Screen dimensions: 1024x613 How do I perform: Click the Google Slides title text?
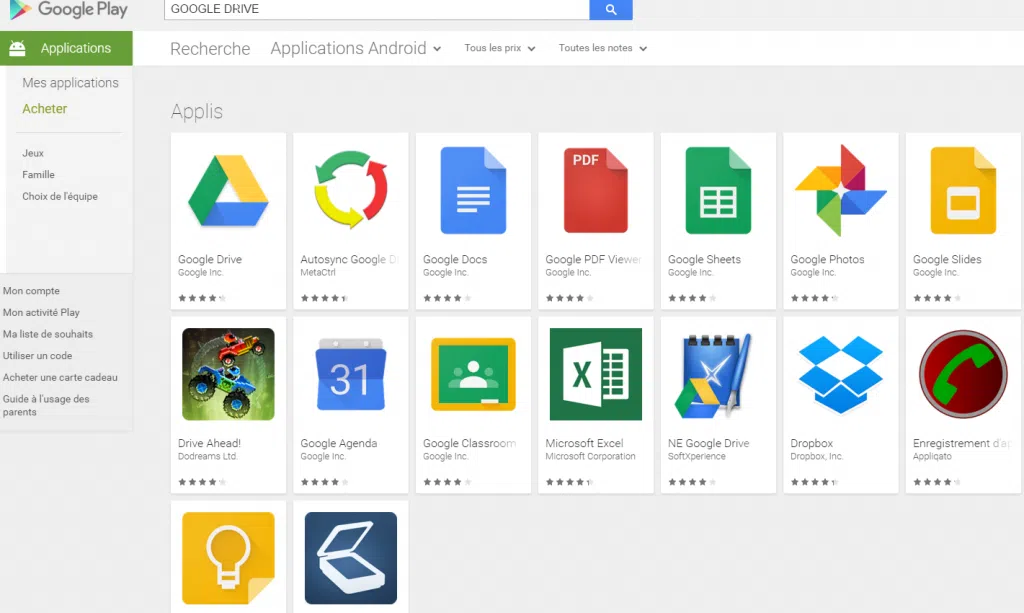coord(947,259)
